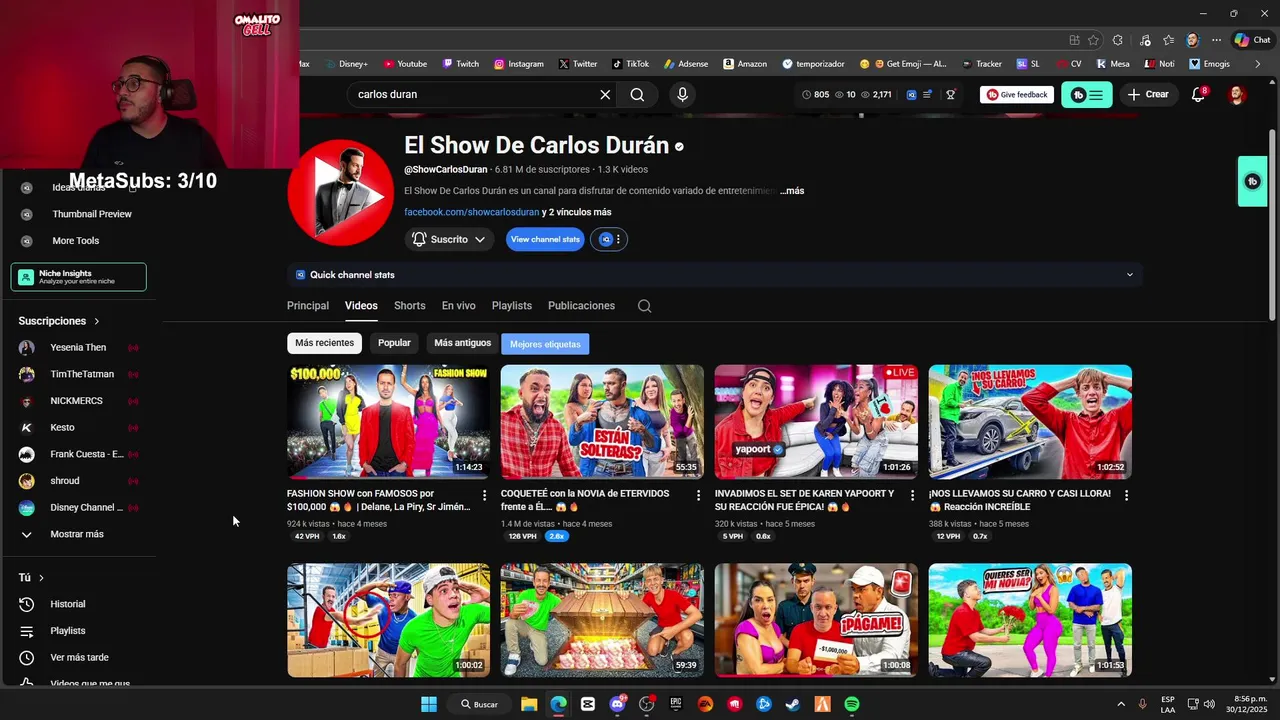Viewport: 1280px width, 720px height.
Task: Open TimTheTatman subscription
Action: [x=80, y=374]
